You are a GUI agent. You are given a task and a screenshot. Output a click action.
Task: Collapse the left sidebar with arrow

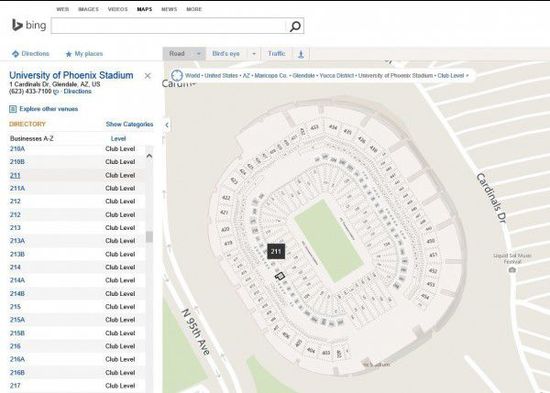click(x=167, y=125)
